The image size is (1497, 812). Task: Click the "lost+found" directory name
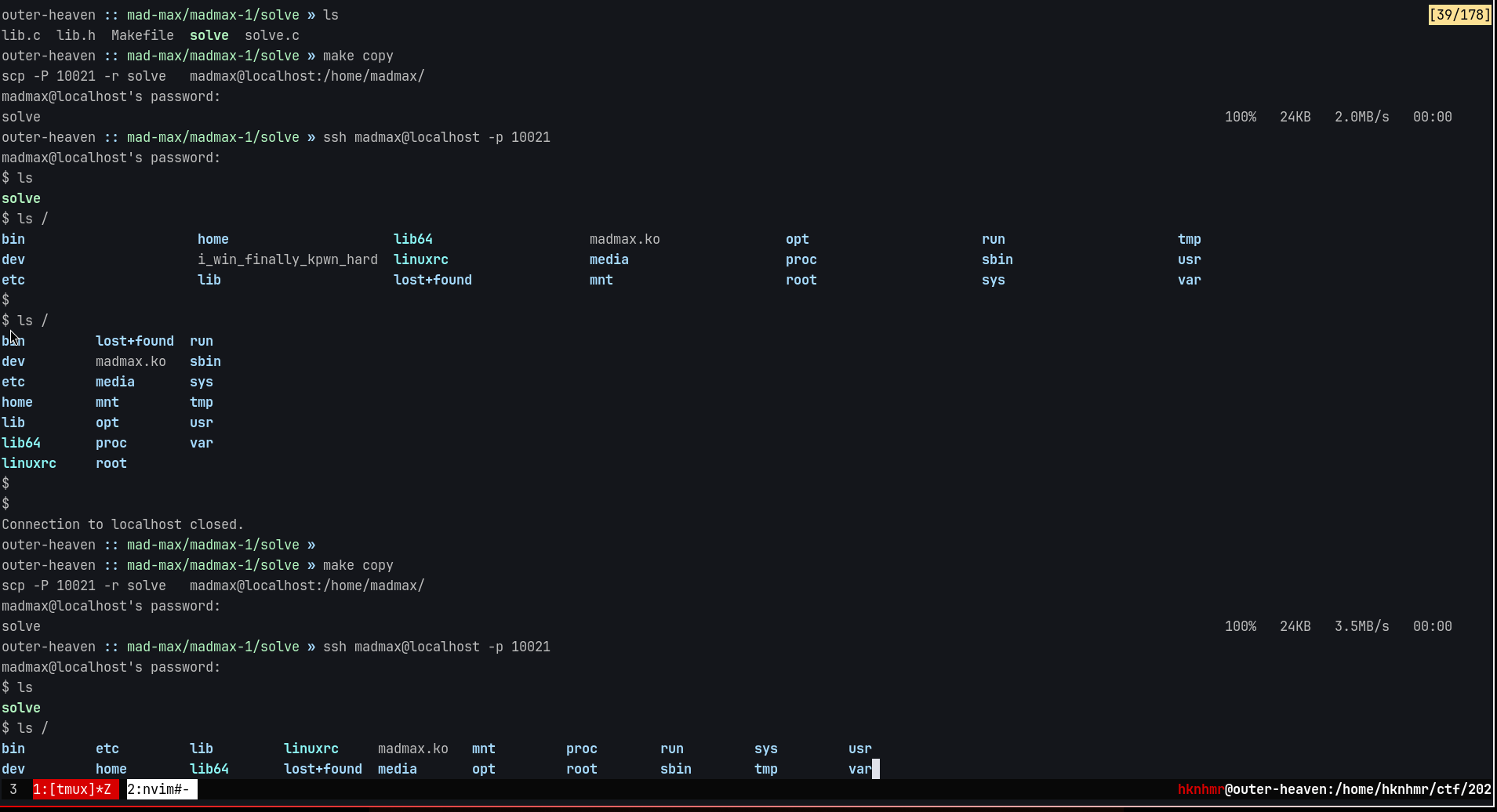(432, 279)
